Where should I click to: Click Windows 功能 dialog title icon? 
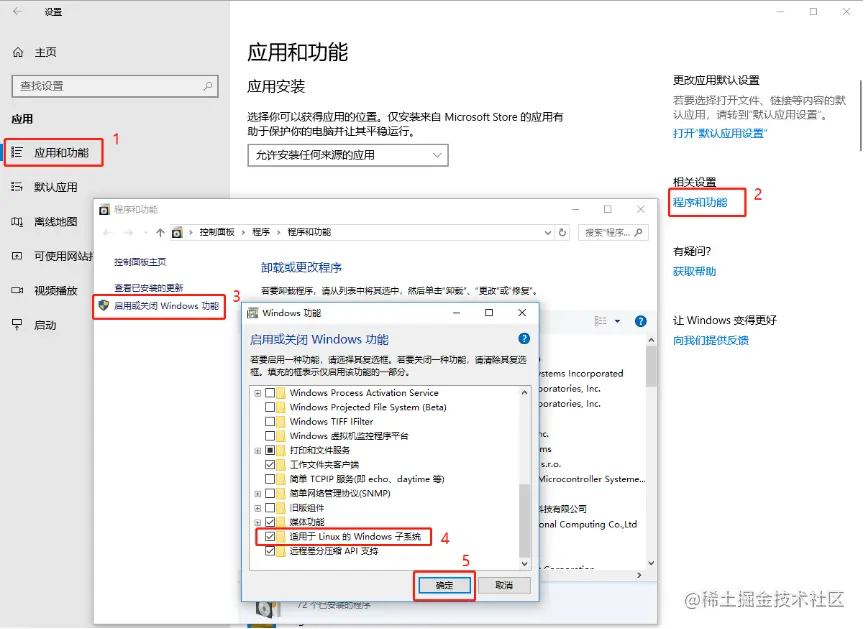coord(253,313)
